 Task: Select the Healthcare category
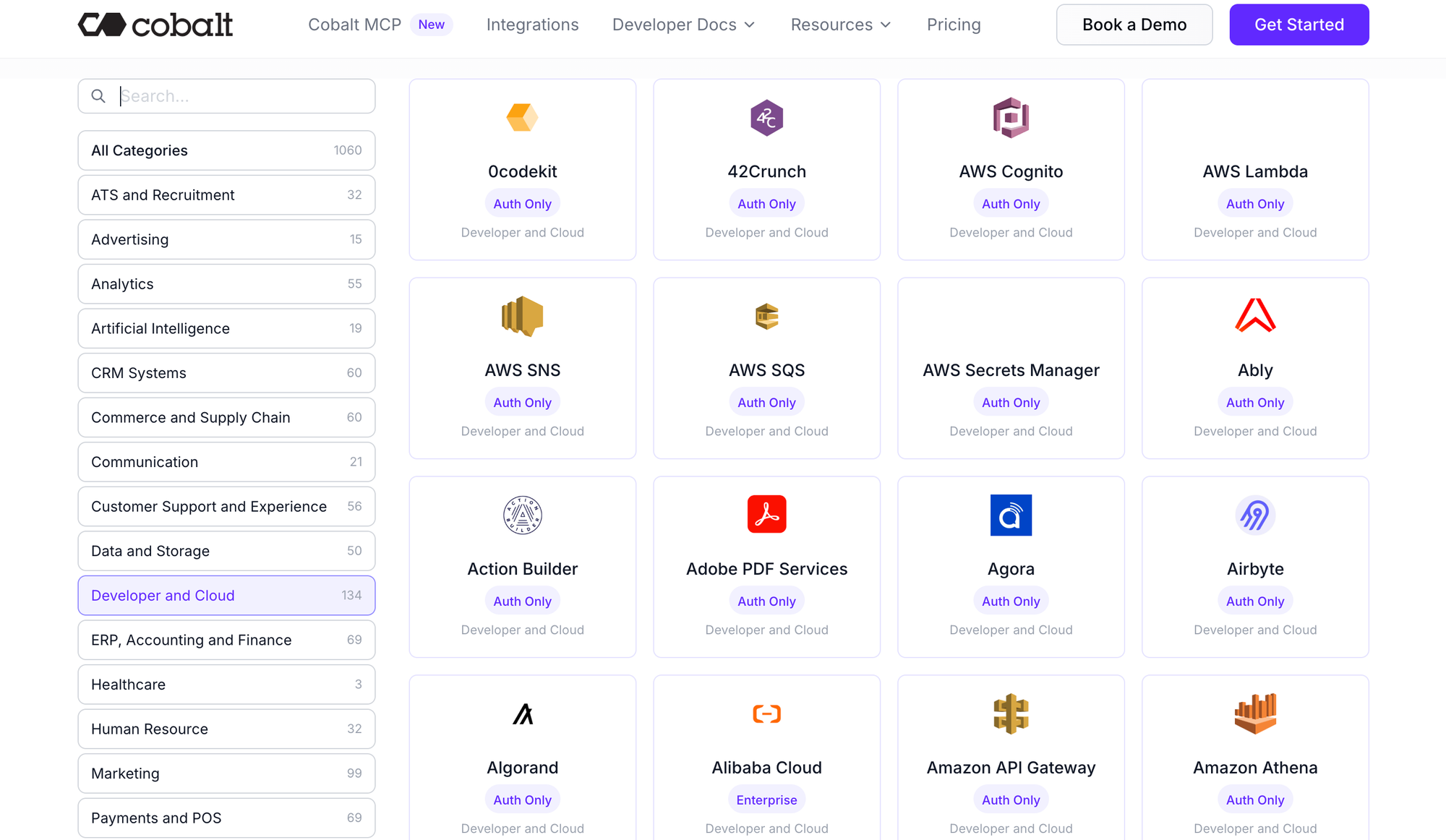point(226,685)
